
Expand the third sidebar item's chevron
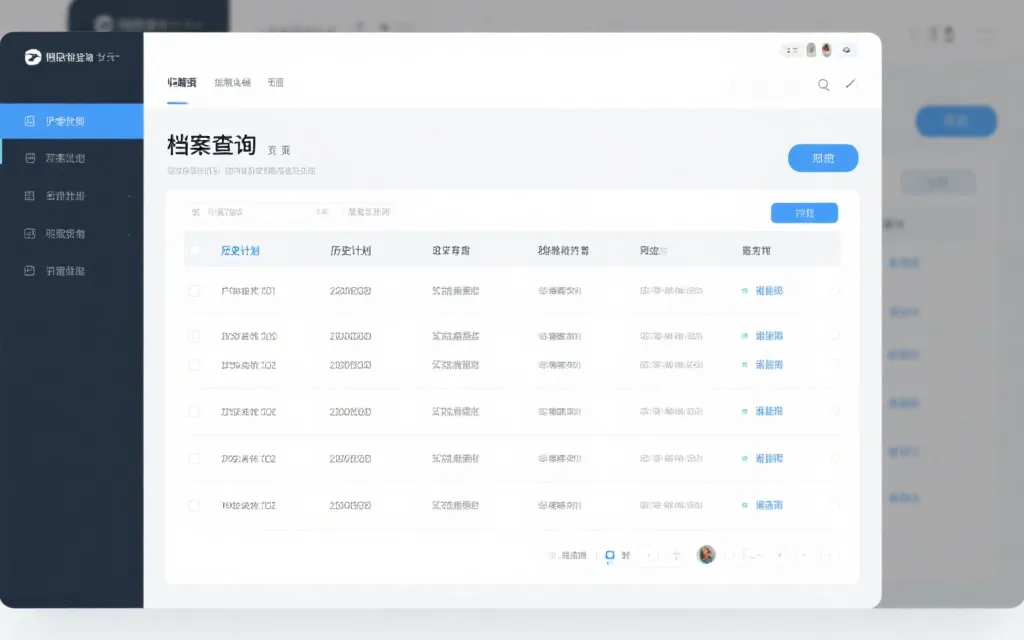[130, 195]
